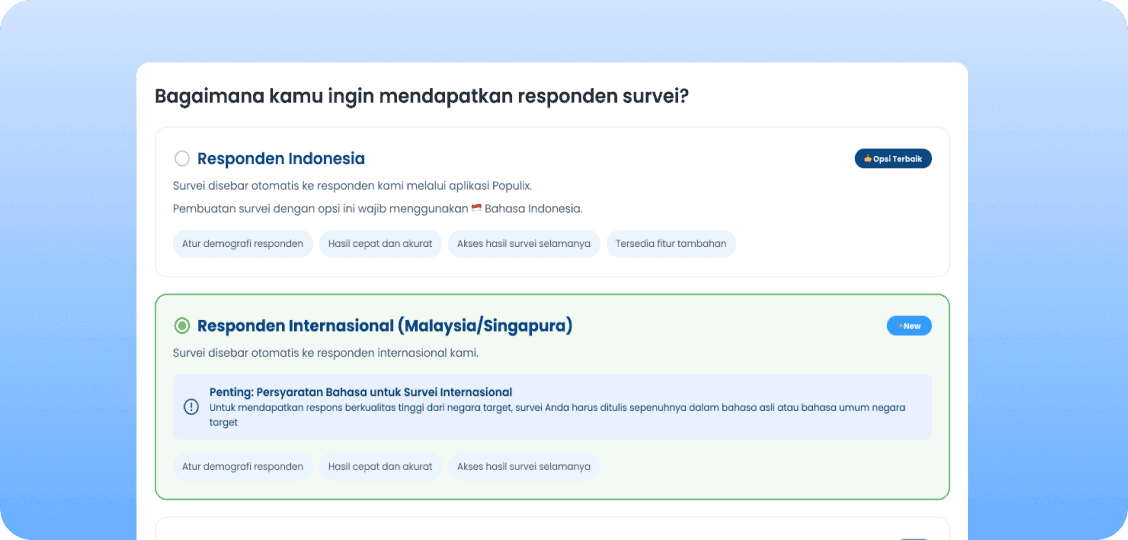This screenshot has height=540, width=1128.
Task: Click Akses hasil survei selamanya chip under Responden Indonesia
Action: [x=524, y=244]
